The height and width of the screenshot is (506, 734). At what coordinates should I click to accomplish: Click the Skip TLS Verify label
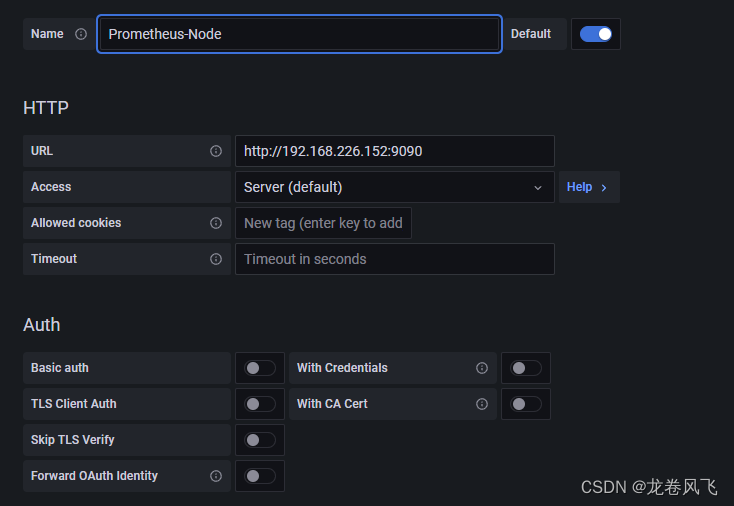click(x=73, y=440)
